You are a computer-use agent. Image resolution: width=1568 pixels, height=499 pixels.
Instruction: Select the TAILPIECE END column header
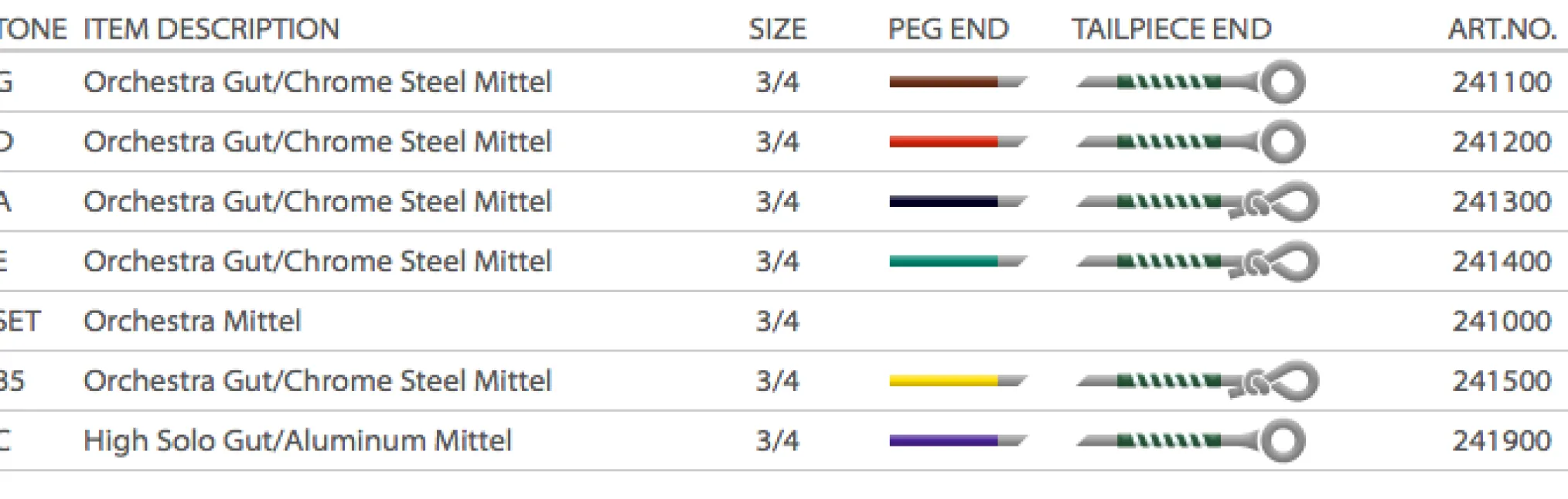[x=1171, y=29]
